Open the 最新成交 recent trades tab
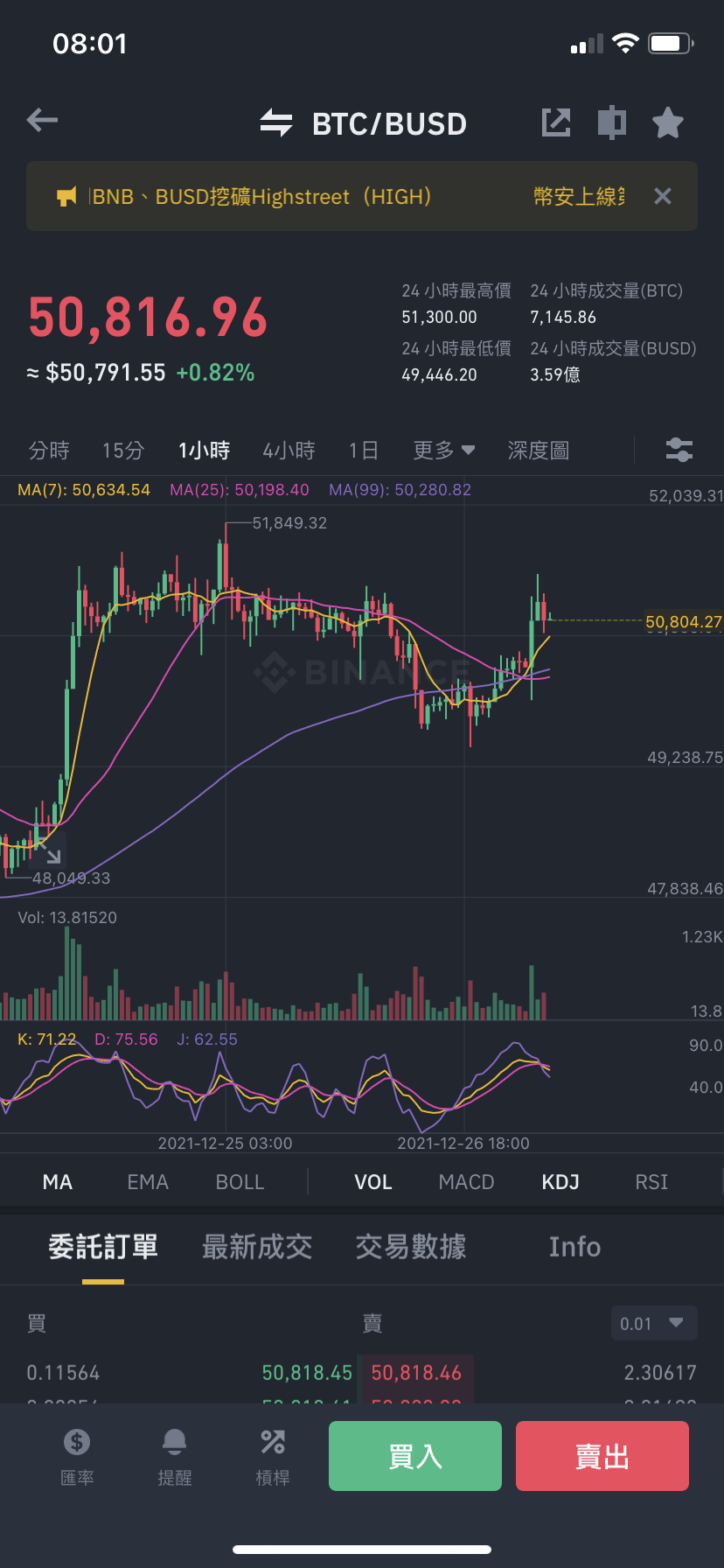The width and height of the screenshot is (724, 1568). point(257,1247)
